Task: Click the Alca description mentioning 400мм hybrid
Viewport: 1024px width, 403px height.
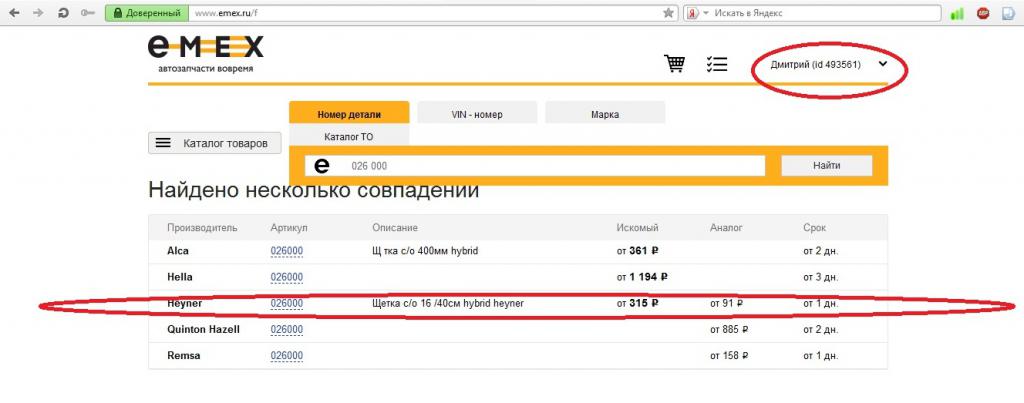Action: pos(424,251)
